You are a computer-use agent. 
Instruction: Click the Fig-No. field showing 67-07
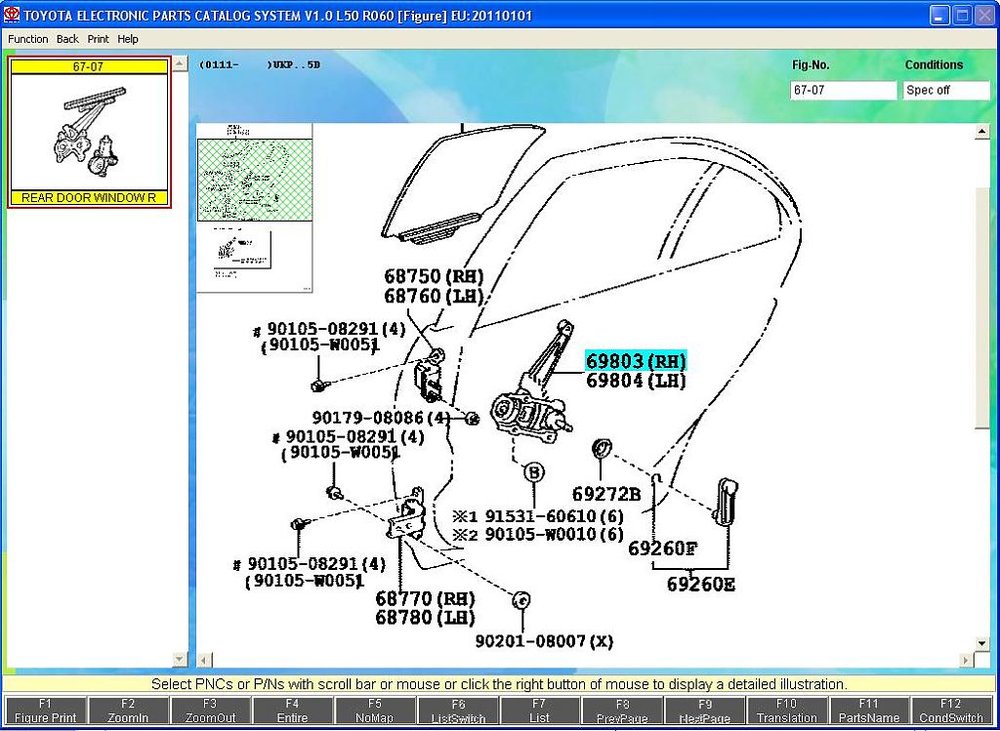(842, 91)
